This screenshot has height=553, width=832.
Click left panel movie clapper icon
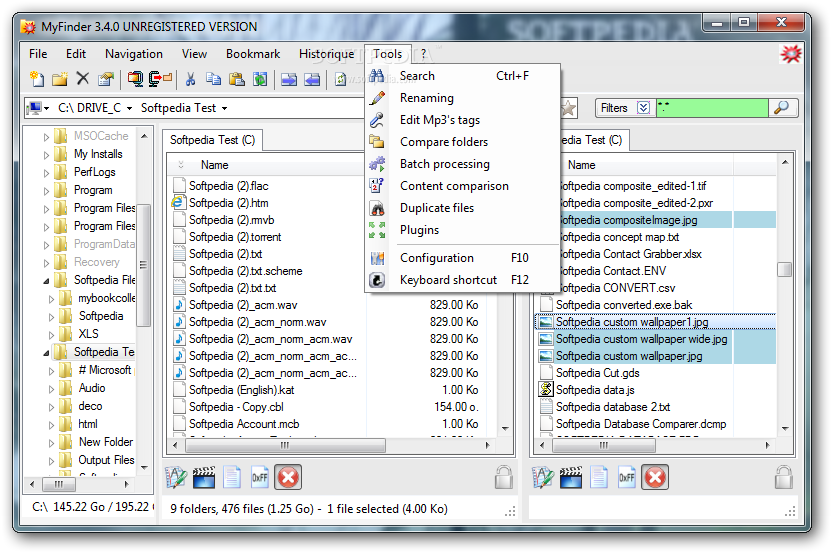coord(204,477)
